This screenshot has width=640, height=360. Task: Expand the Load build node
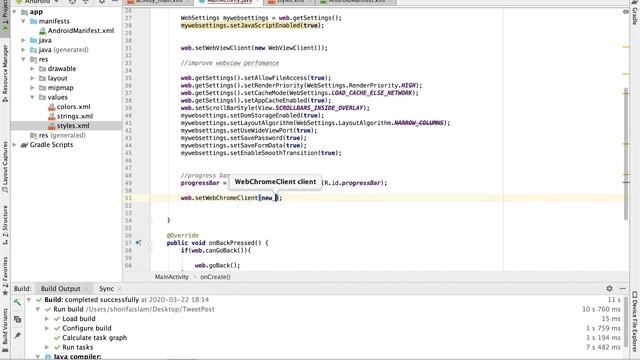pyautogui.click(x=47, y=319)
